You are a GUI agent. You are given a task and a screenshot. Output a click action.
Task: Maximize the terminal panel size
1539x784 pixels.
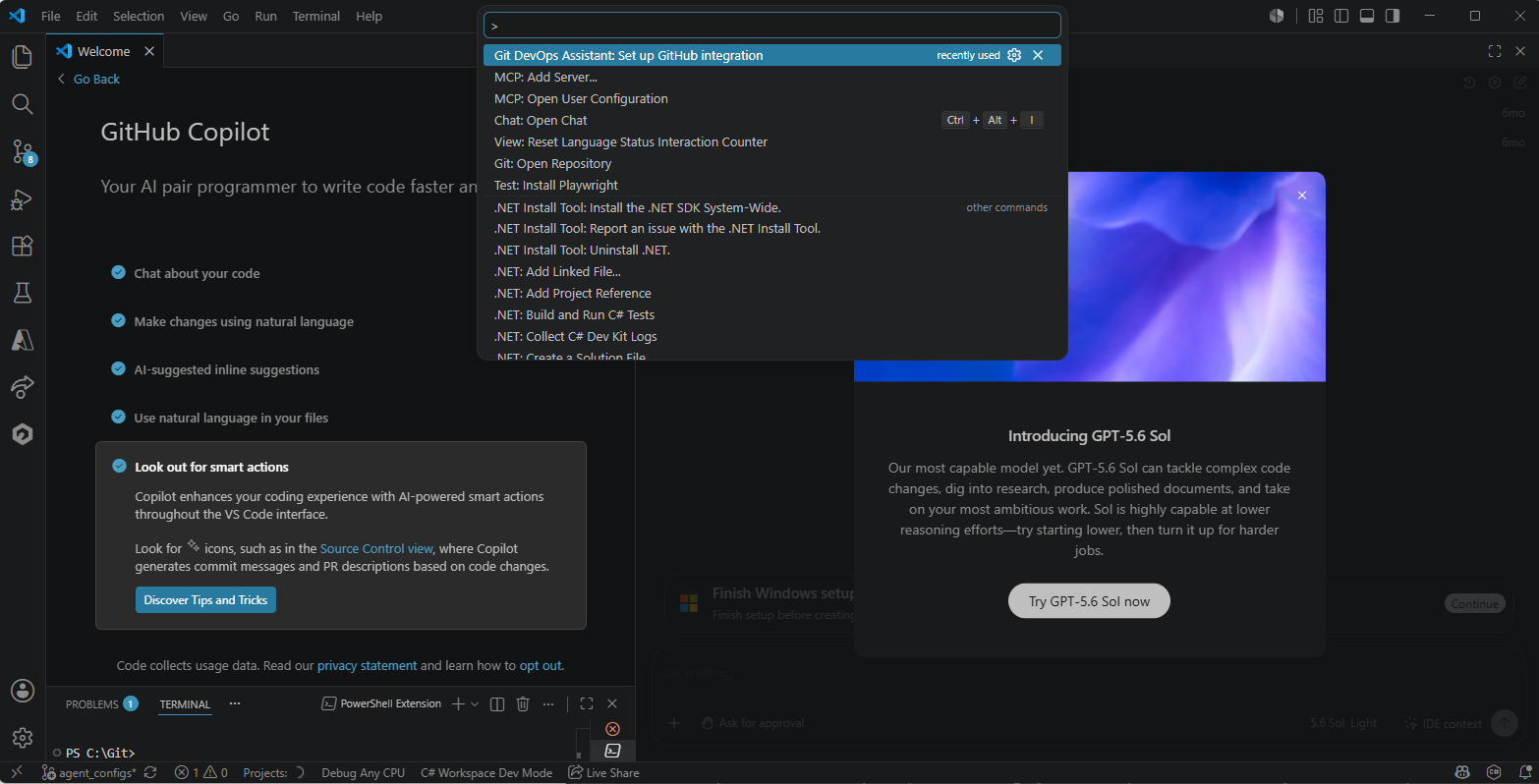(x=587, y=703)
